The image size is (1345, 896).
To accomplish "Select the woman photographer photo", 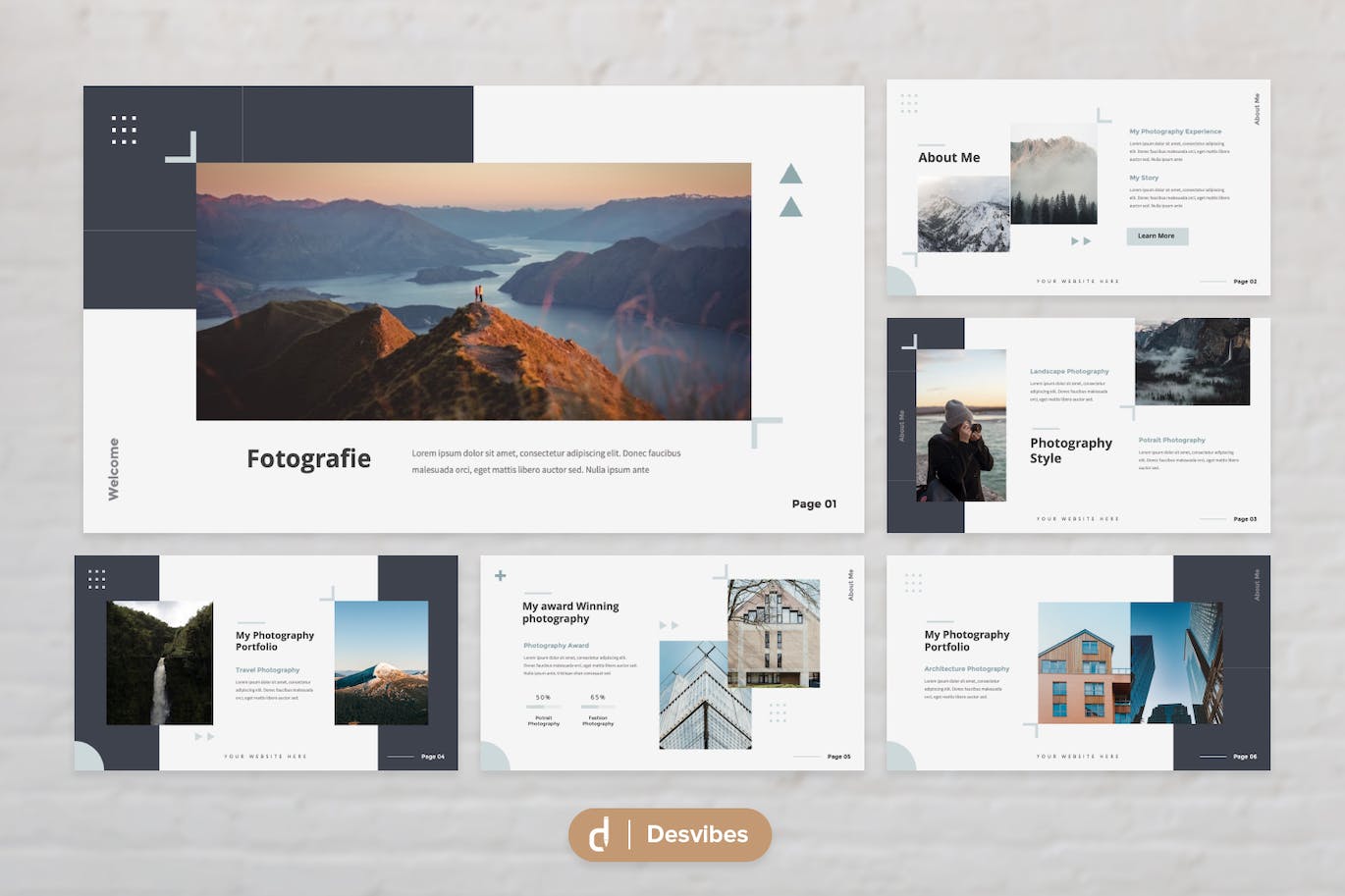I will 961,425.
